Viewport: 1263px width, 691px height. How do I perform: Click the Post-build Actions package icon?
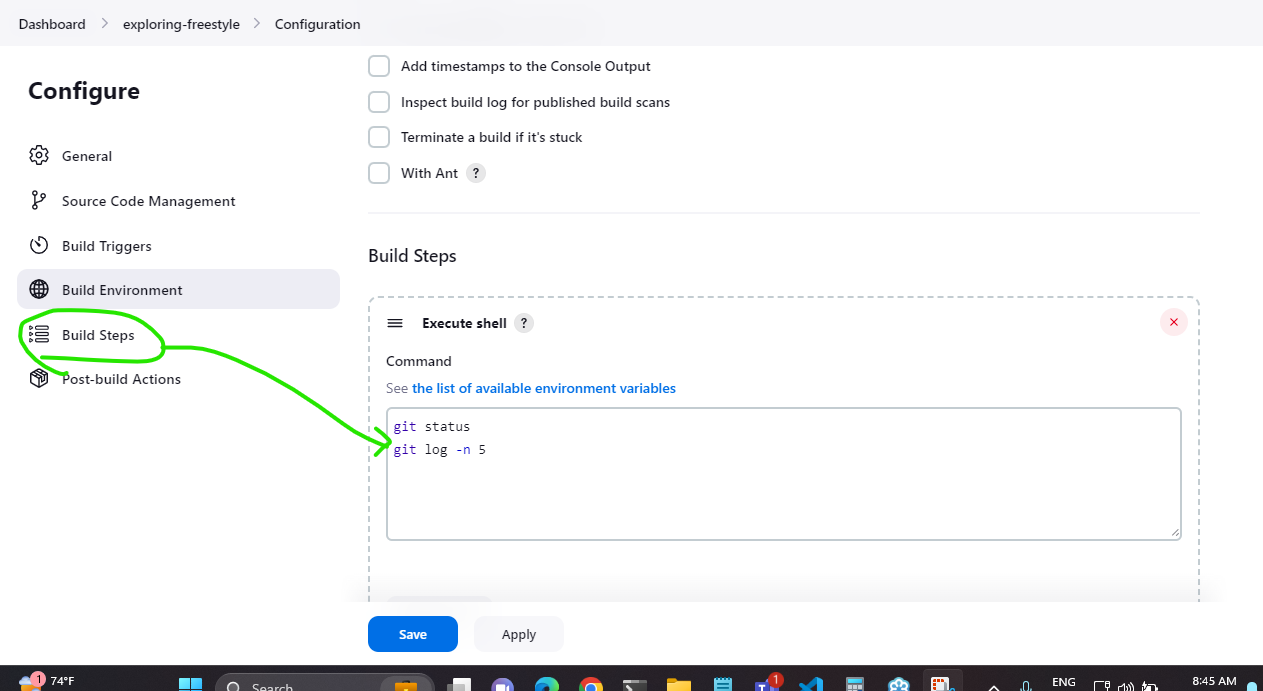tap(38, 378)
